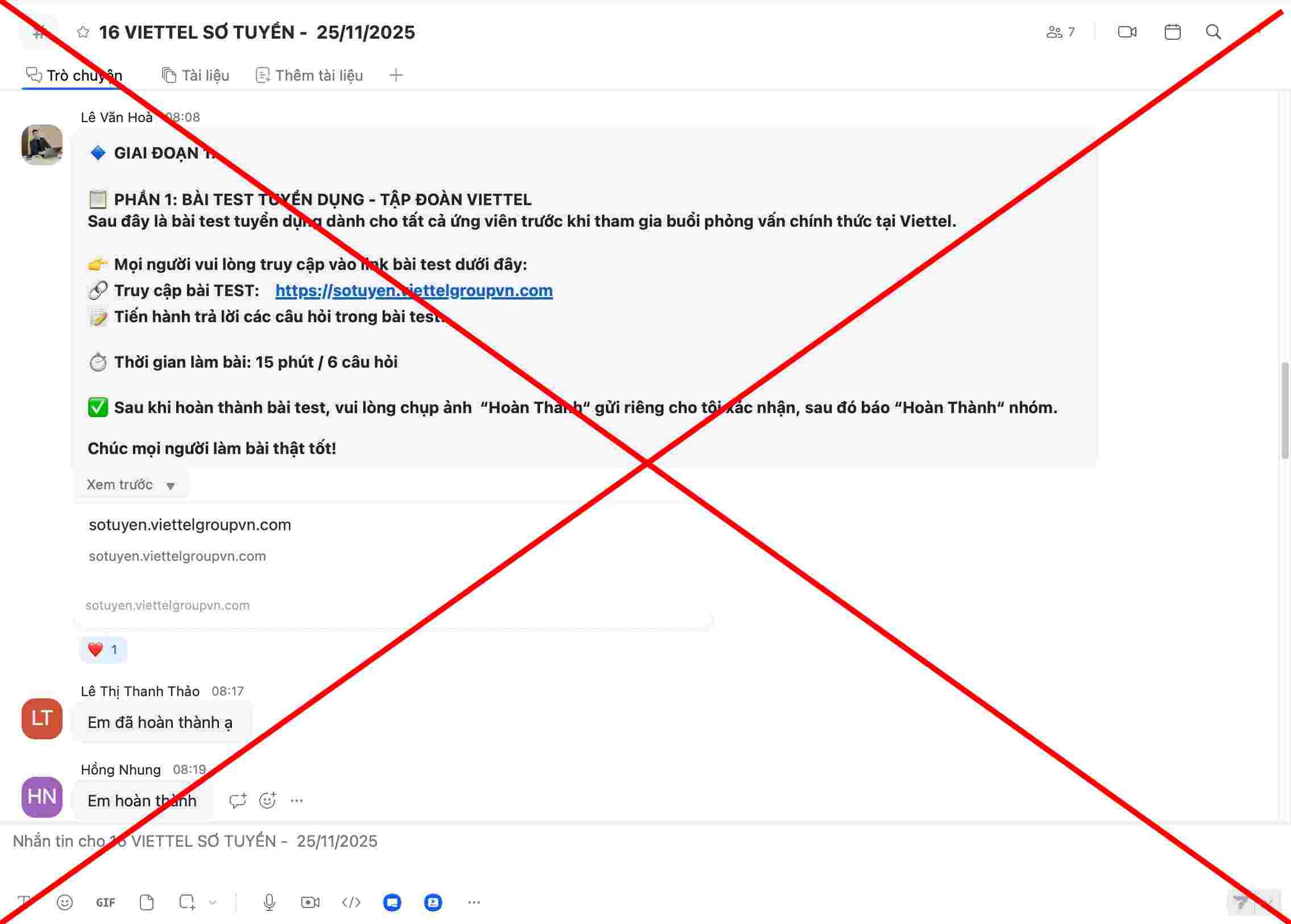Search messages with the magnifier icon
This screenshot has width=1291, height=924.
tap(1213, 32)
